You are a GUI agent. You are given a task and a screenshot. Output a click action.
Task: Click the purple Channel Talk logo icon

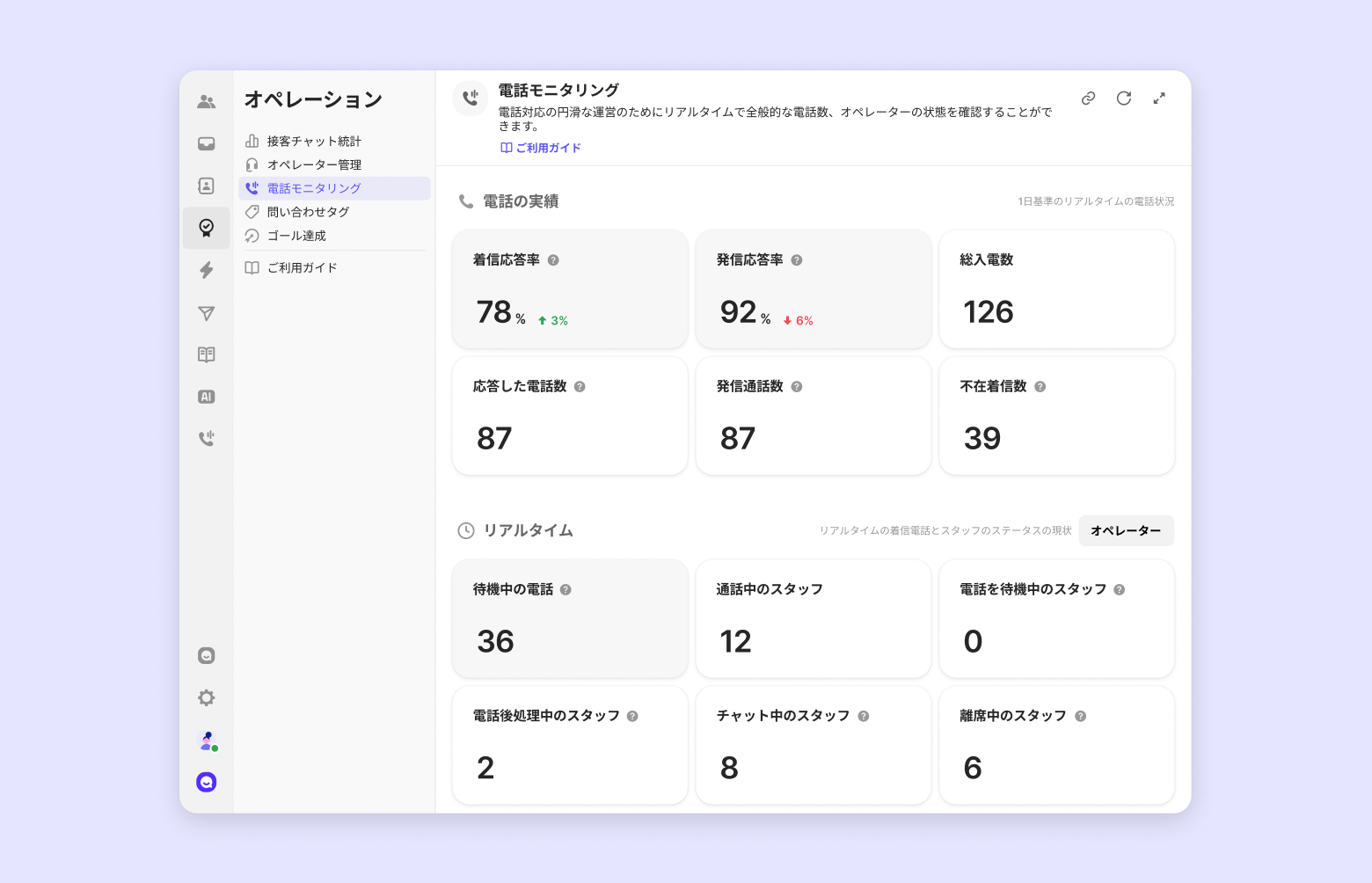[206, 782]
